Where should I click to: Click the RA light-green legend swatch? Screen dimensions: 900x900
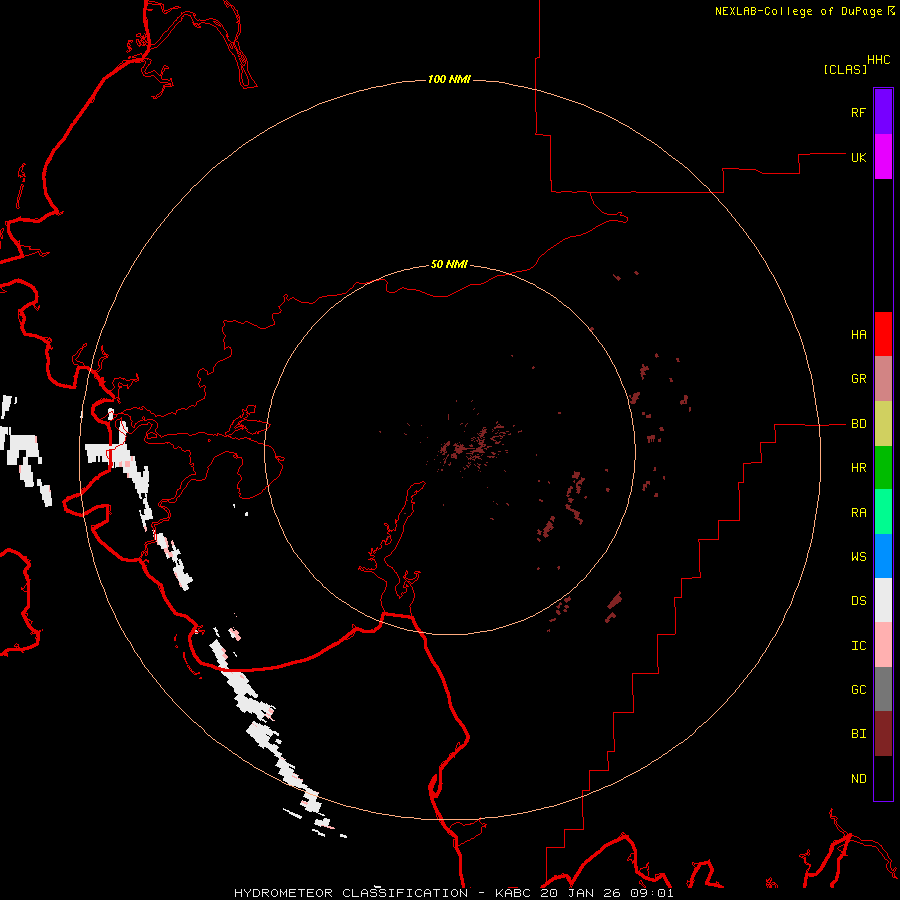(883, 512)
